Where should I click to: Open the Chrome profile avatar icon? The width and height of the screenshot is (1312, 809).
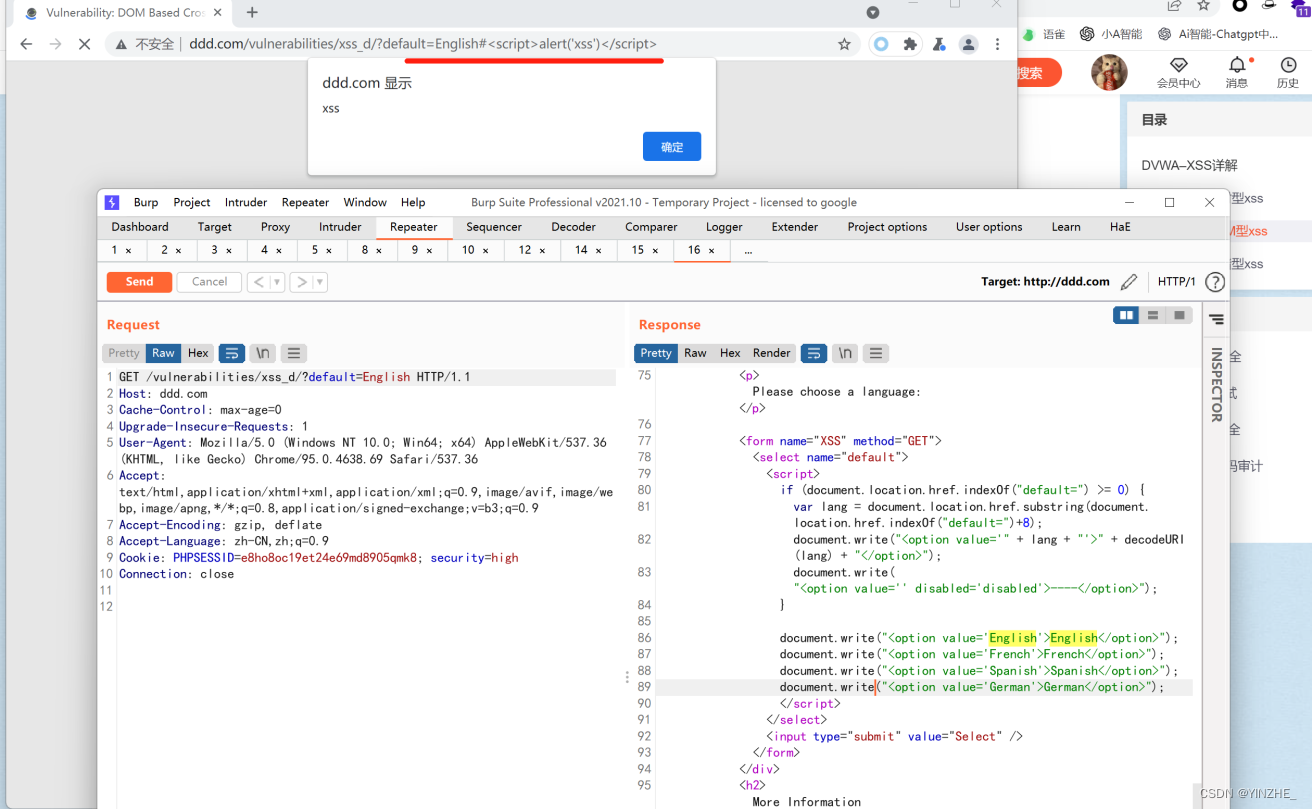[968, 44]
